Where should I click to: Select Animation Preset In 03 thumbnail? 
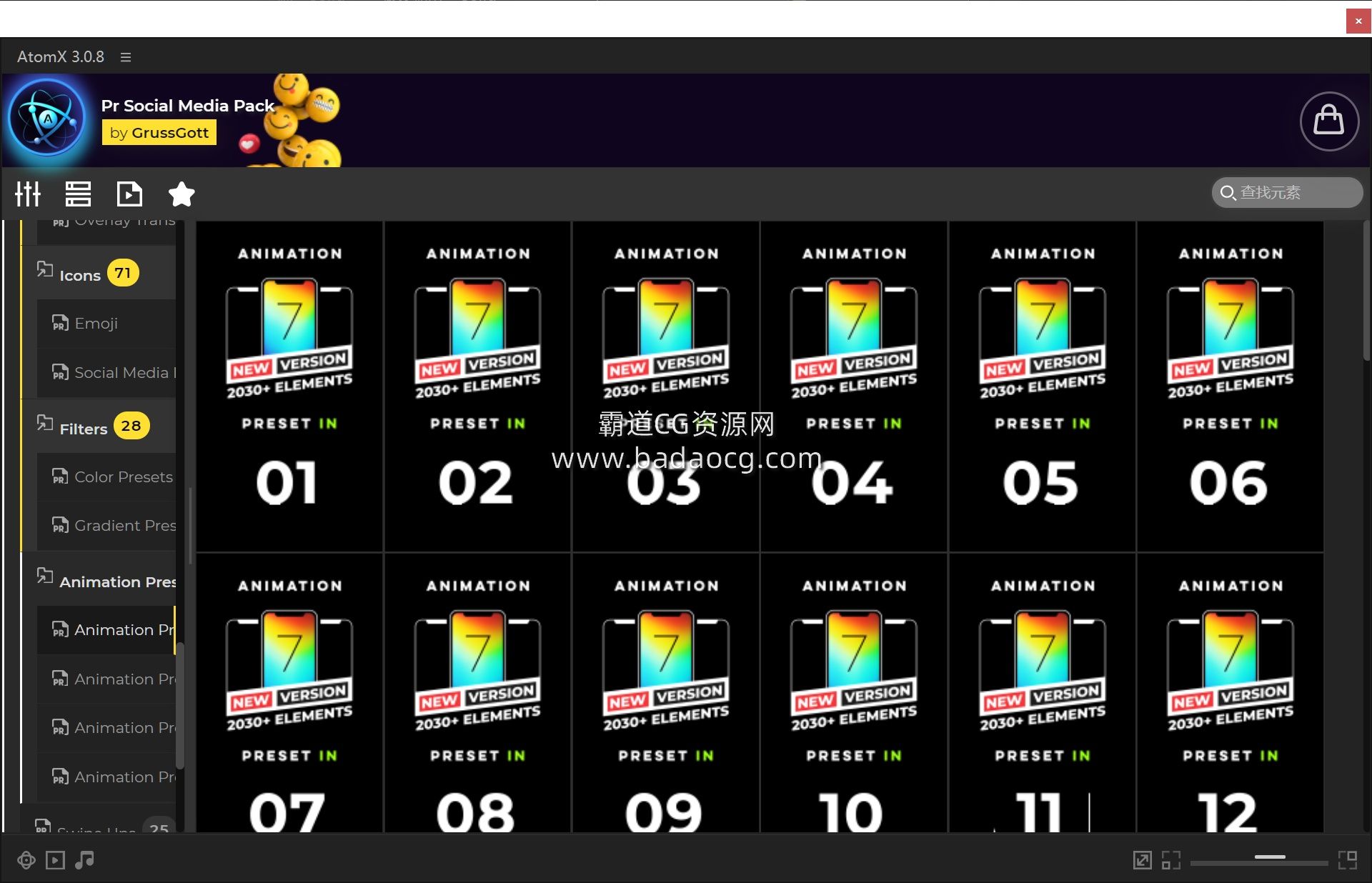(x=666, y=386)
